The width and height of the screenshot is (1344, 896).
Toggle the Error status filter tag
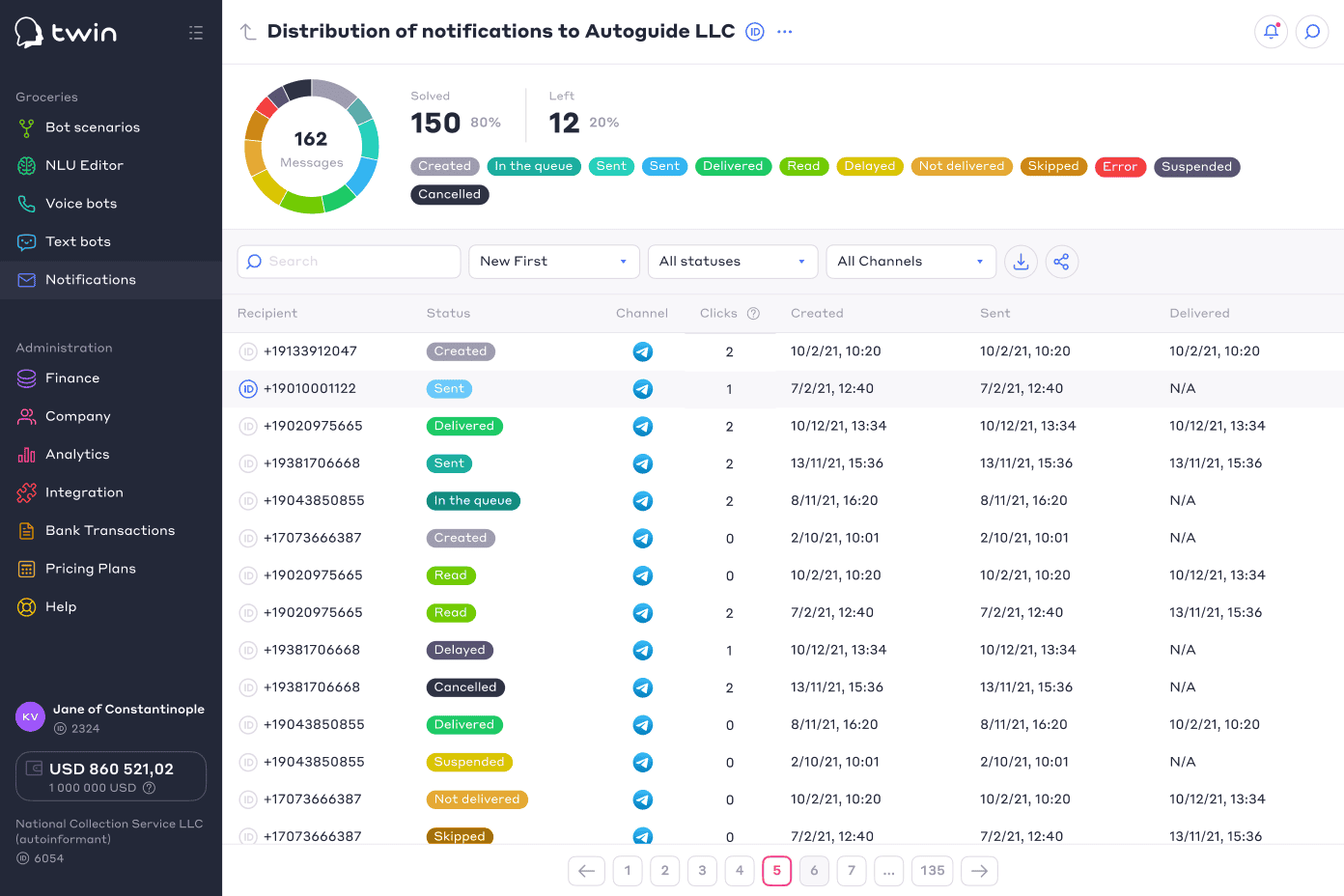[x=1120, y=167]
